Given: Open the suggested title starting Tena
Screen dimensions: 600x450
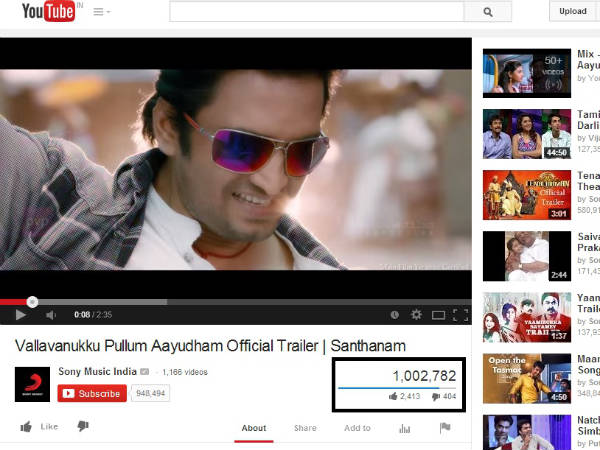Looking at the screenshot, I should (x=589, y=181).
